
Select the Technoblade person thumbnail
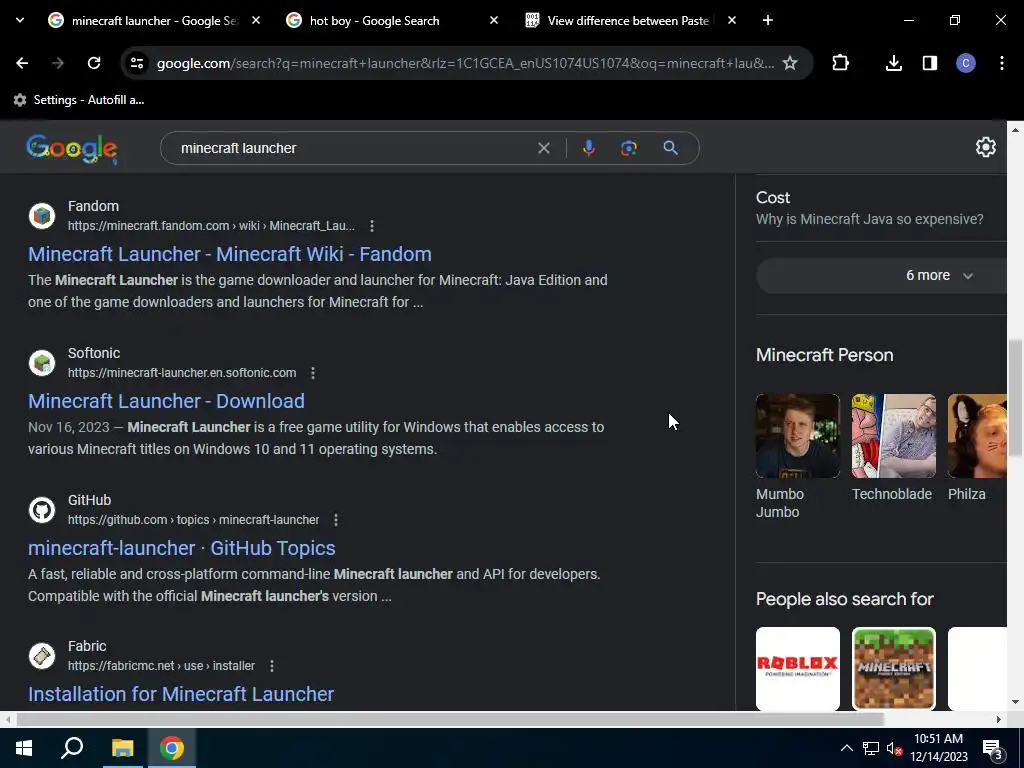[893, 436]
